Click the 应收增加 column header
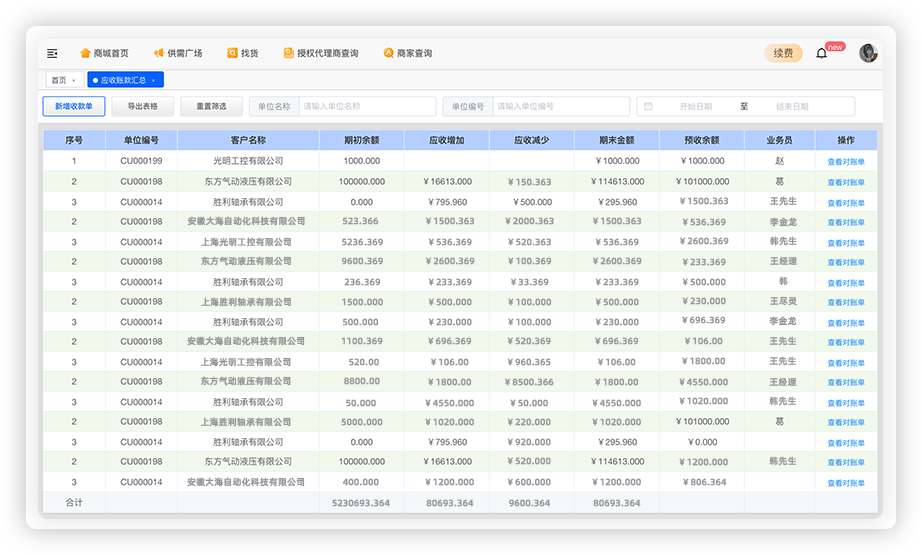The height and width of the screenshot is (555, 922). [x=447, y=141]
